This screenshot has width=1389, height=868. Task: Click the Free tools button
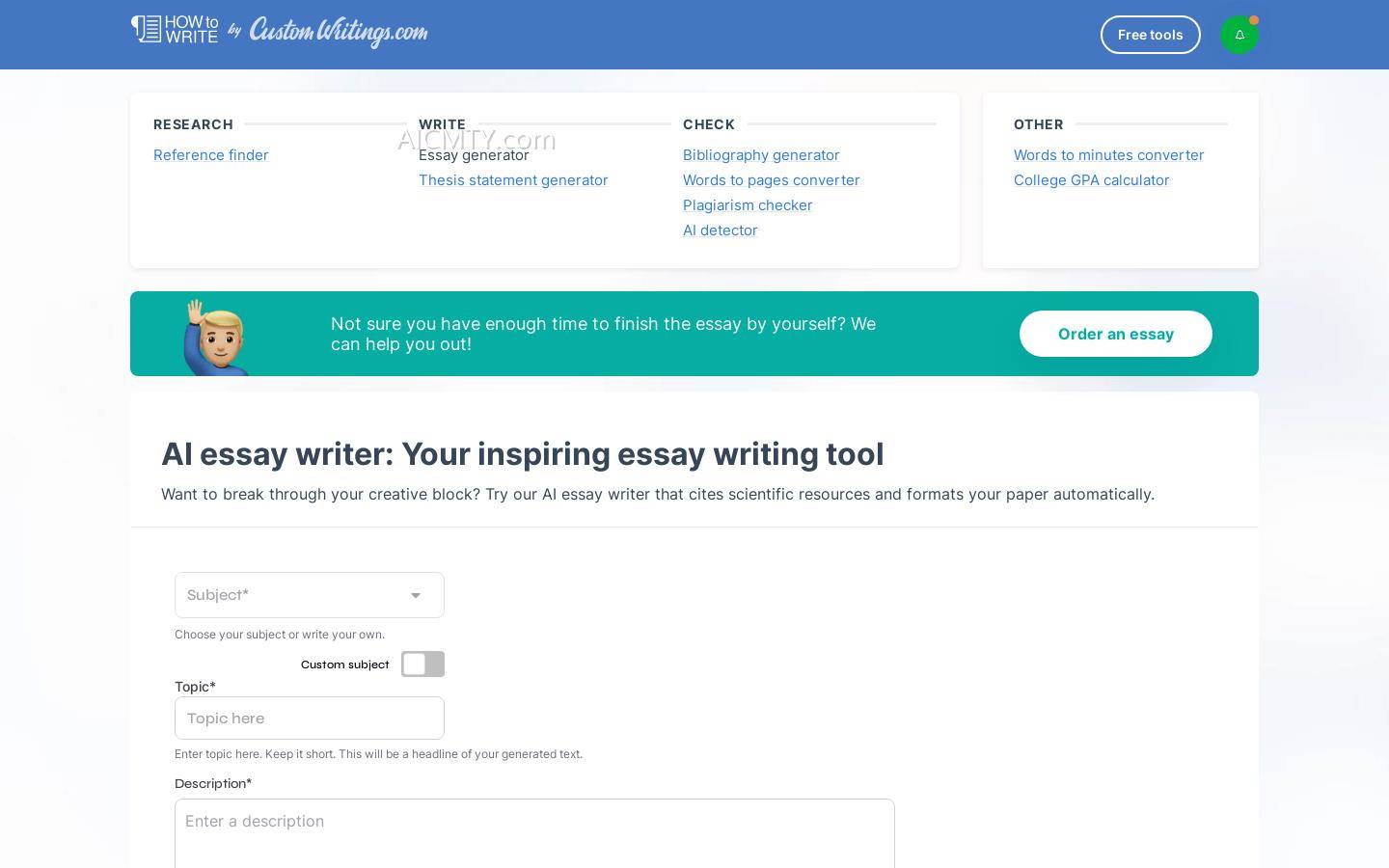(1150, 35)
